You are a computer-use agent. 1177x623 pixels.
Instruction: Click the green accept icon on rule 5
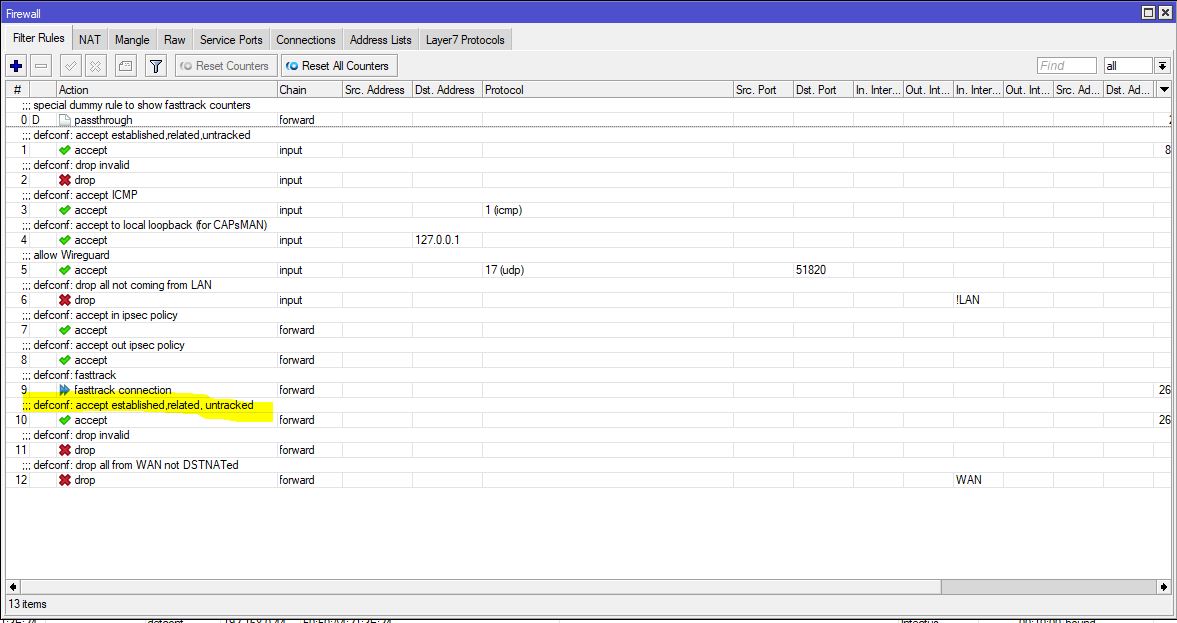click(65, 270)
